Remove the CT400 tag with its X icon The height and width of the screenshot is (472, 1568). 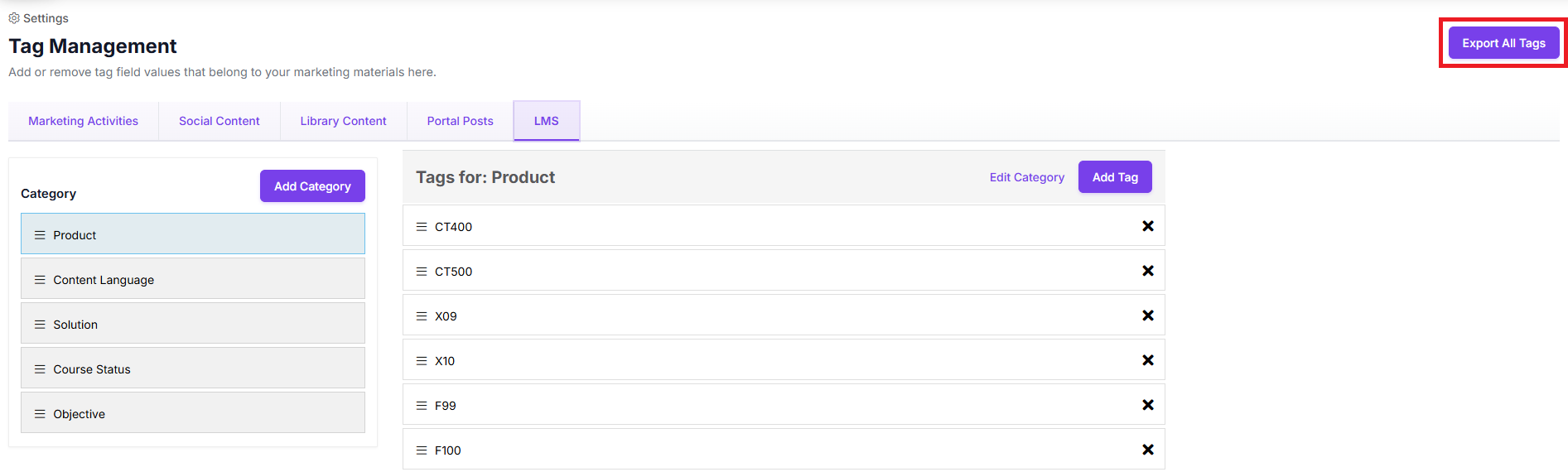1147,226
